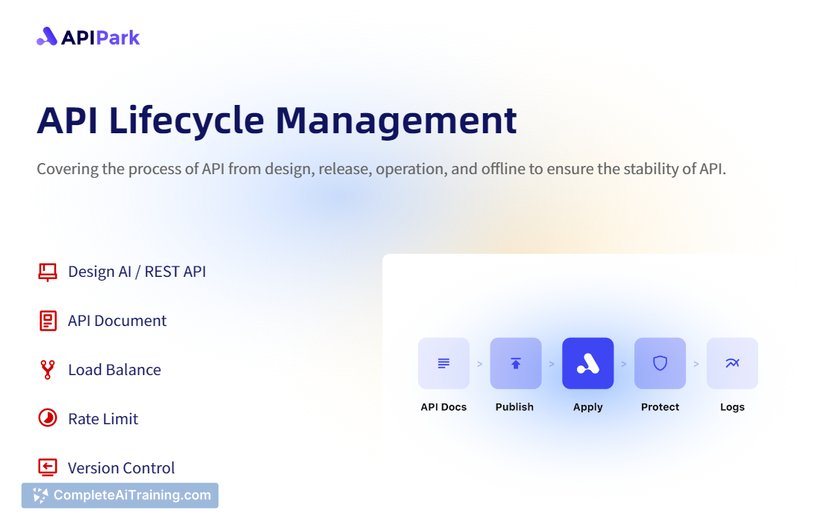Click the arrow between Protect and Logs

696,364
